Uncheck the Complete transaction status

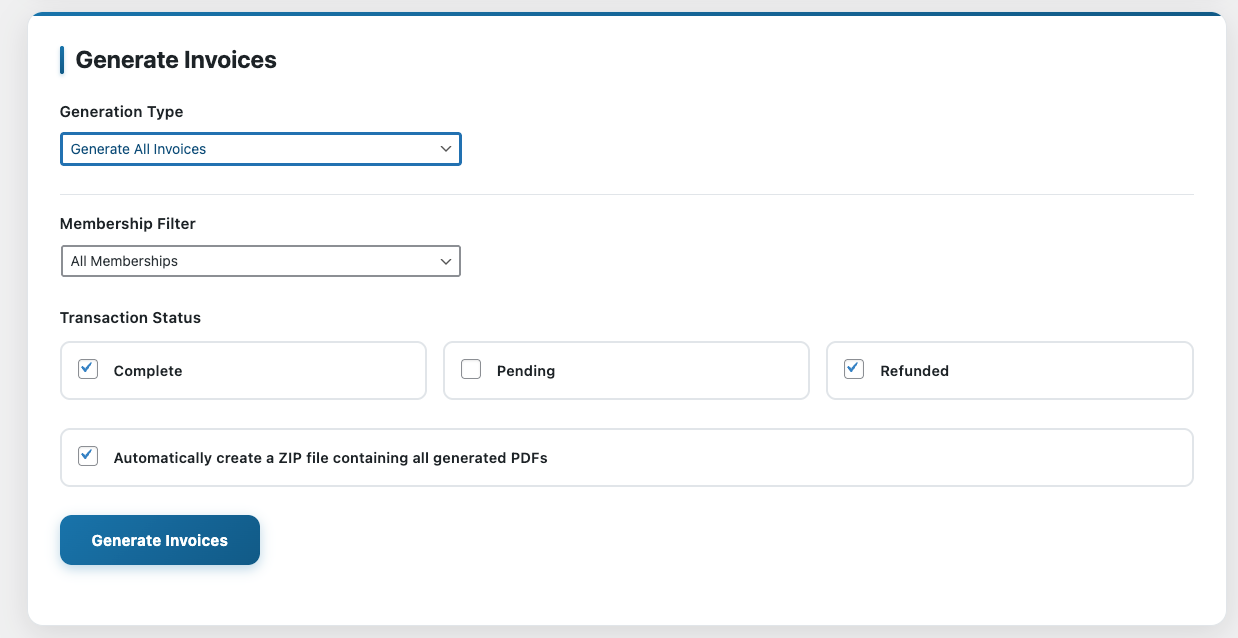tap(87, 369)
